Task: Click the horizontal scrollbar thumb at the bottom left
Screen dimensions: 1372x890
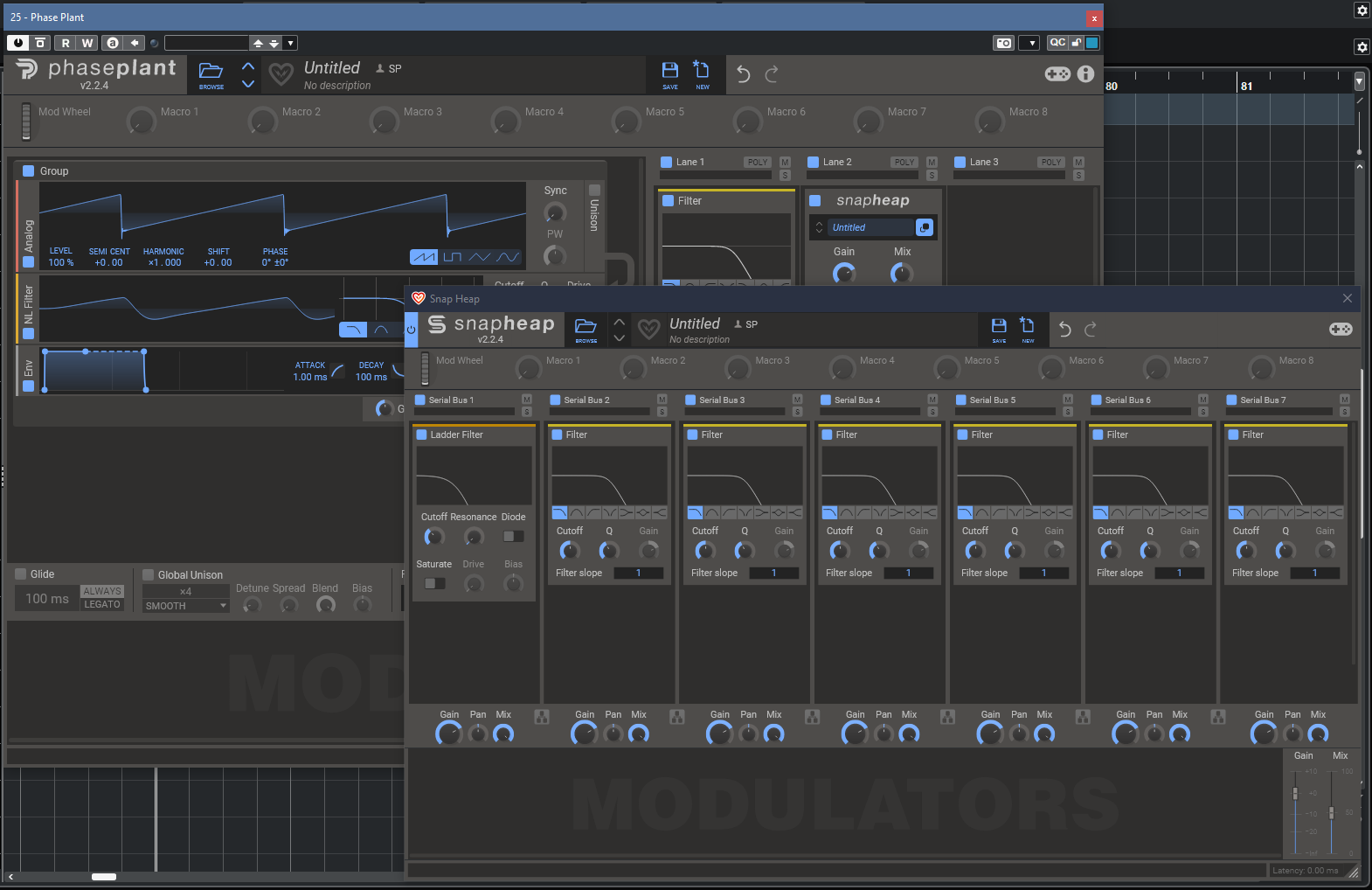Action: pos(104,877)
